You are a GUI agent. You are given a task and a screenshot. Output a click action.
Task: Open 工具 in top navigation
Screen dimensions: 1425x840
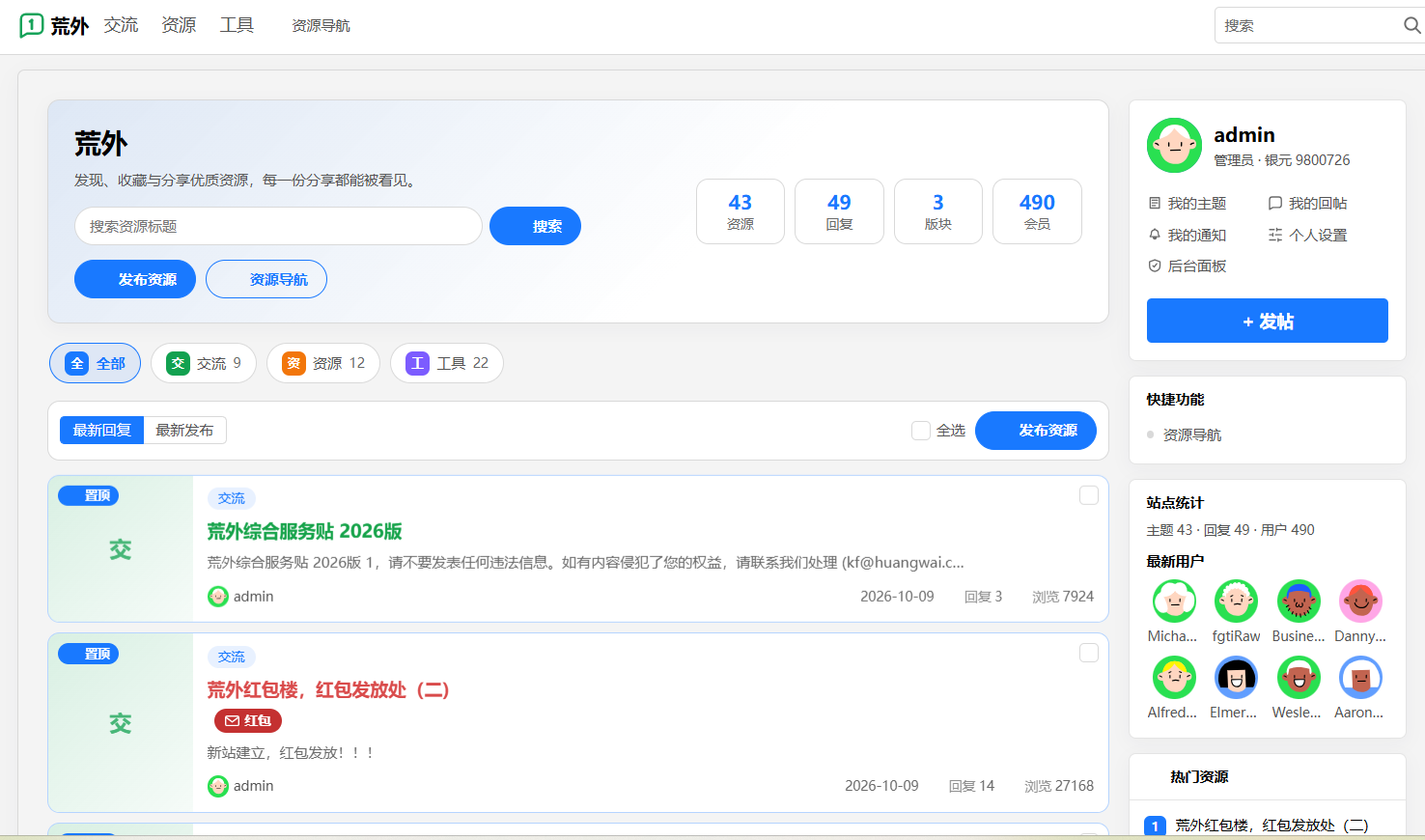tap(237, 25)
